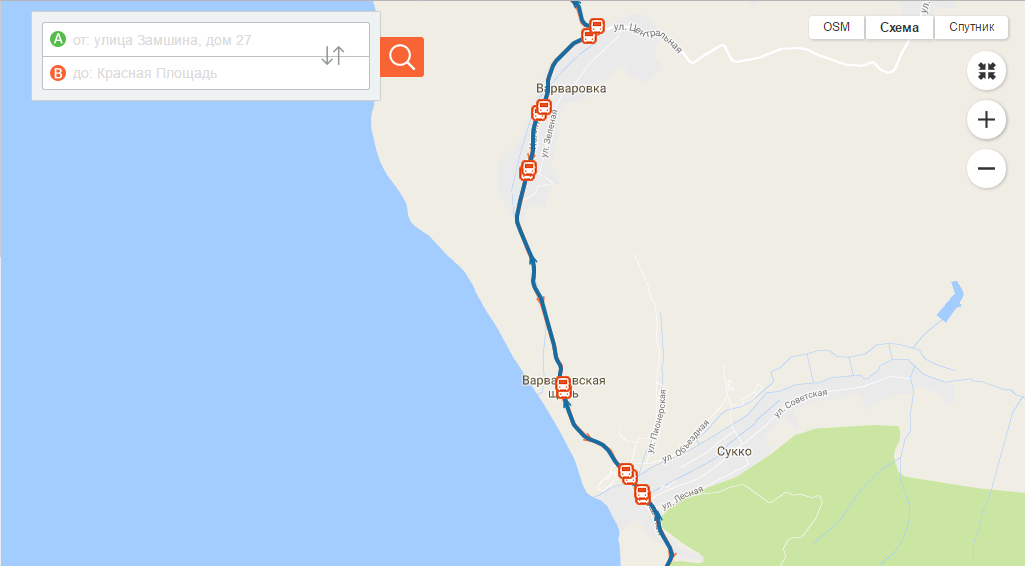
Task: Swap origin and destination with arrows icon
Action: point(333,56)
